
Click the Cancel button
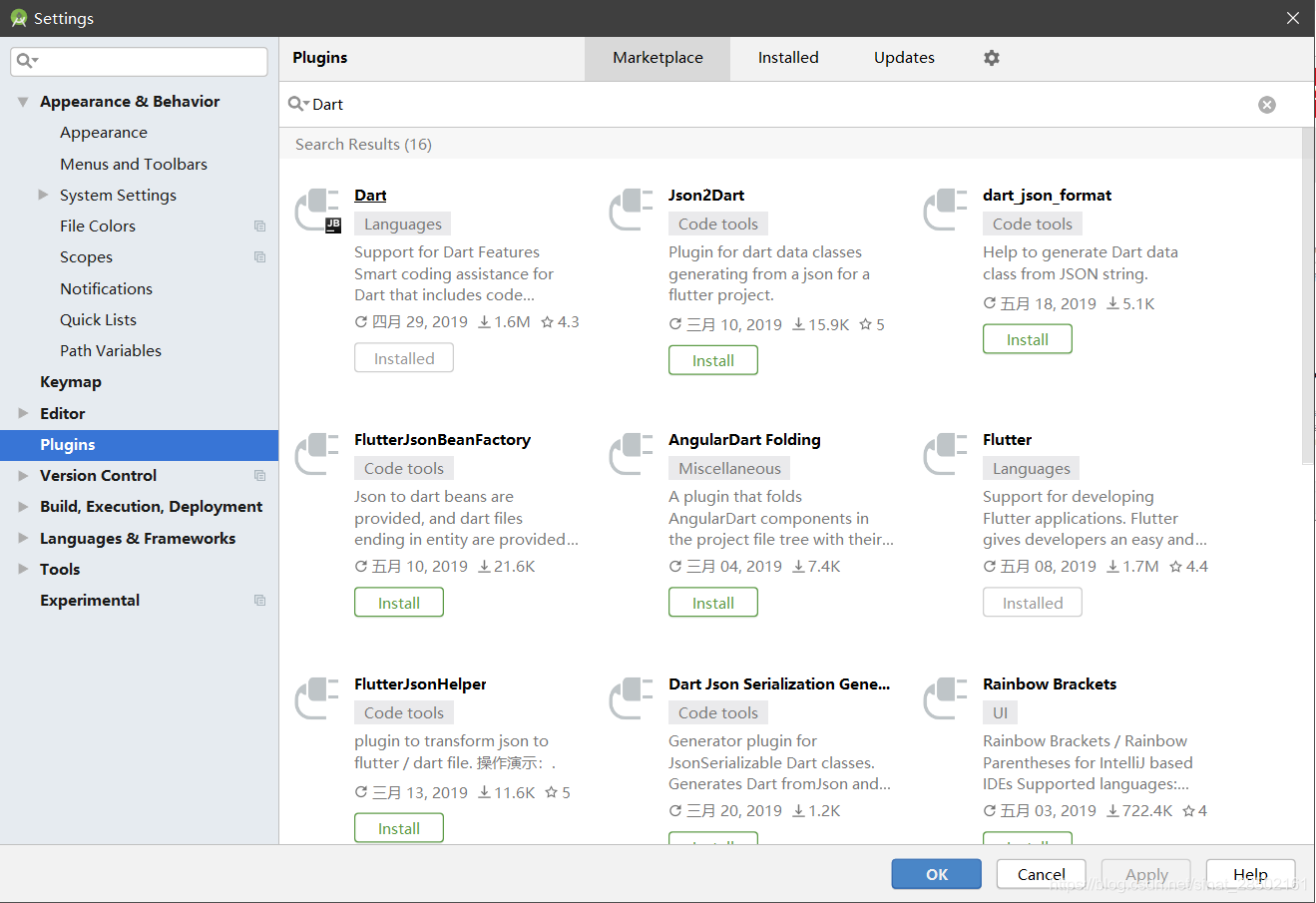coord(1042,874)
